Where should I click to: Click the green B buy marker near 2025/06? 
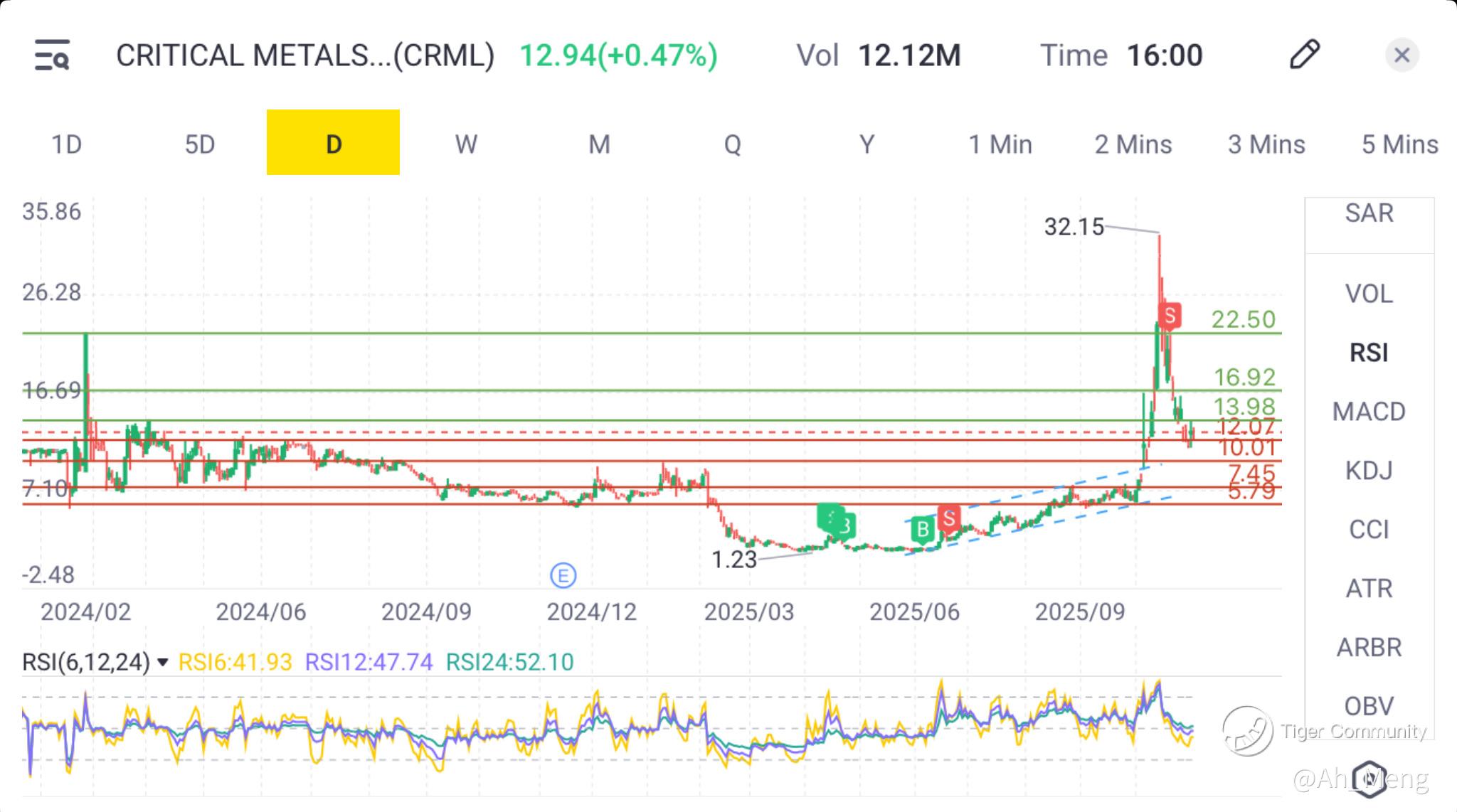point(922,530)
